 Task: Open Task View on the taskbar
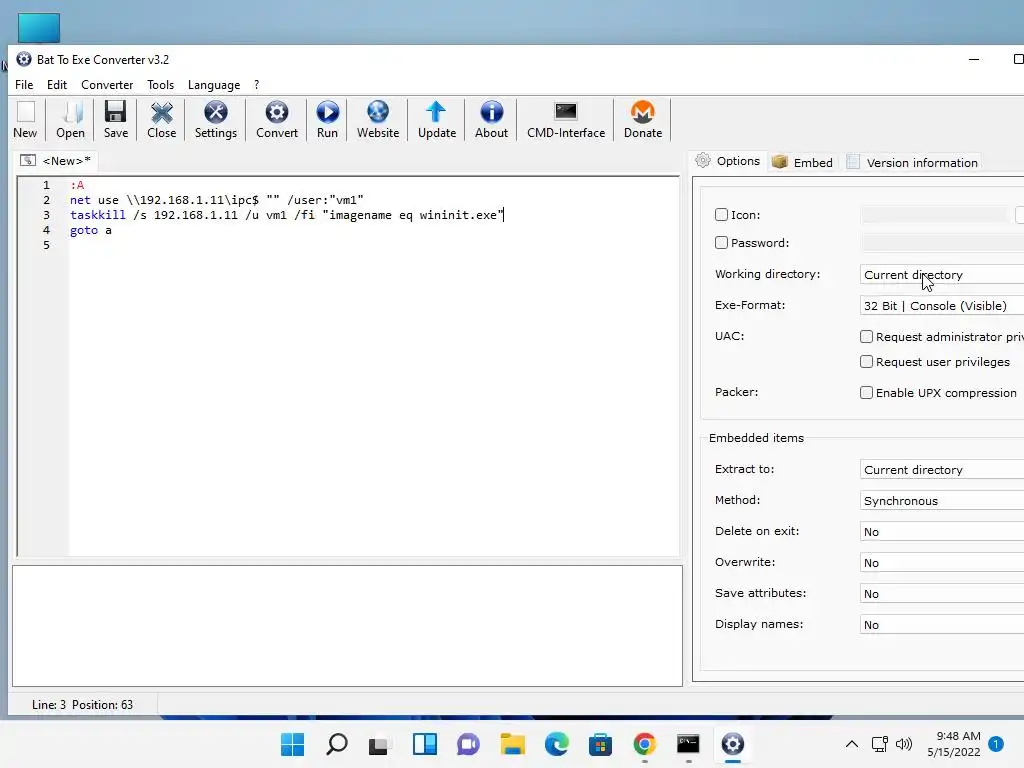(379, 744)
